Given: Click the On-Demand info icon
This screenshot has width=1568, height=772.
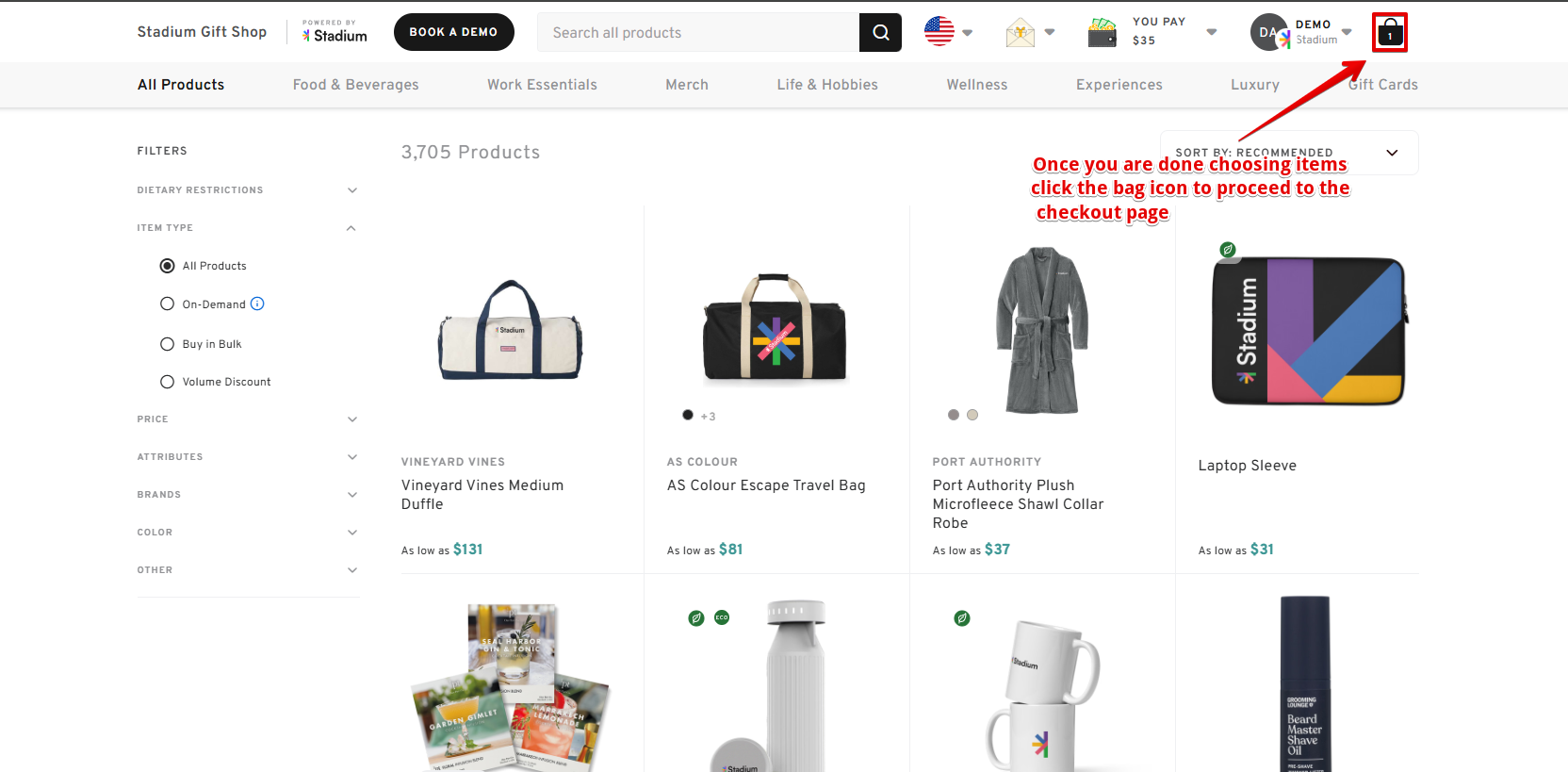Looking at the screenshot, I should [x=257, y=304].
